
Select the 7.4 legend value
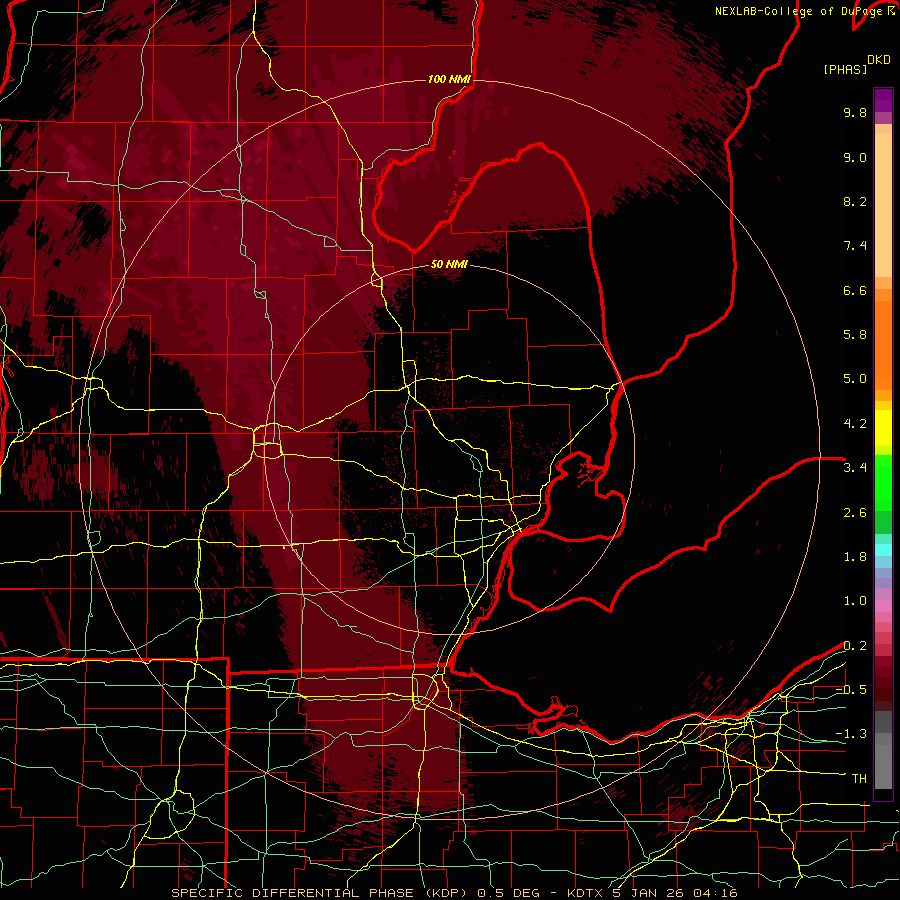[x=855, y=246]
